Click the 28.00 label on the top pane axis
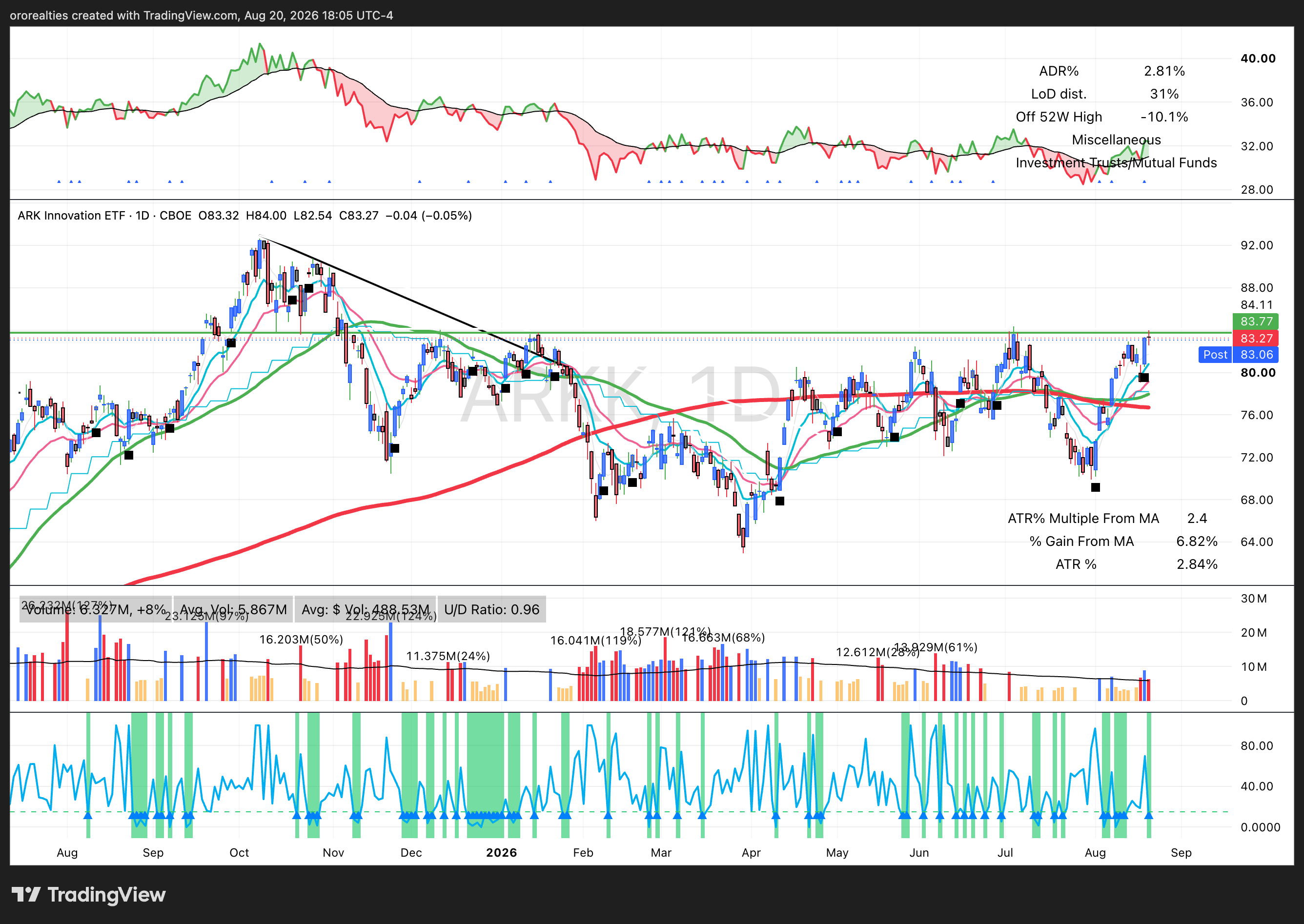 coord(1257,189)
